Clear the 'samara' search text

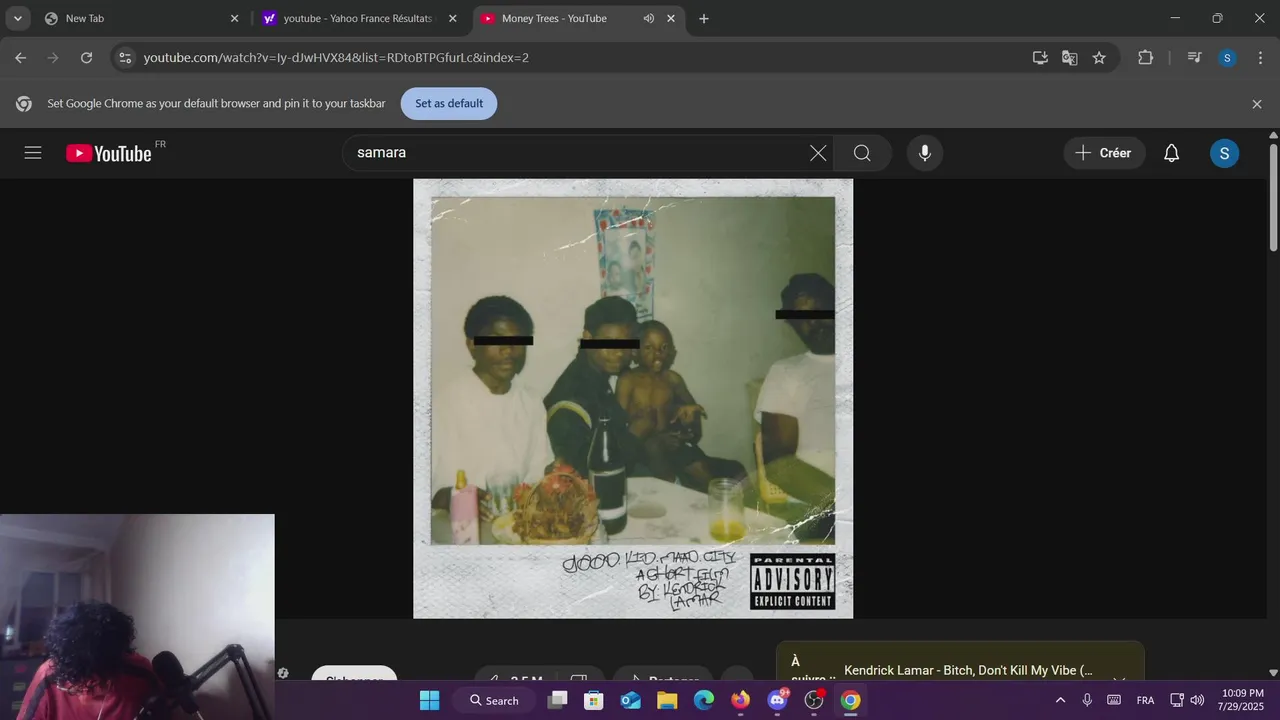[818, 153]
